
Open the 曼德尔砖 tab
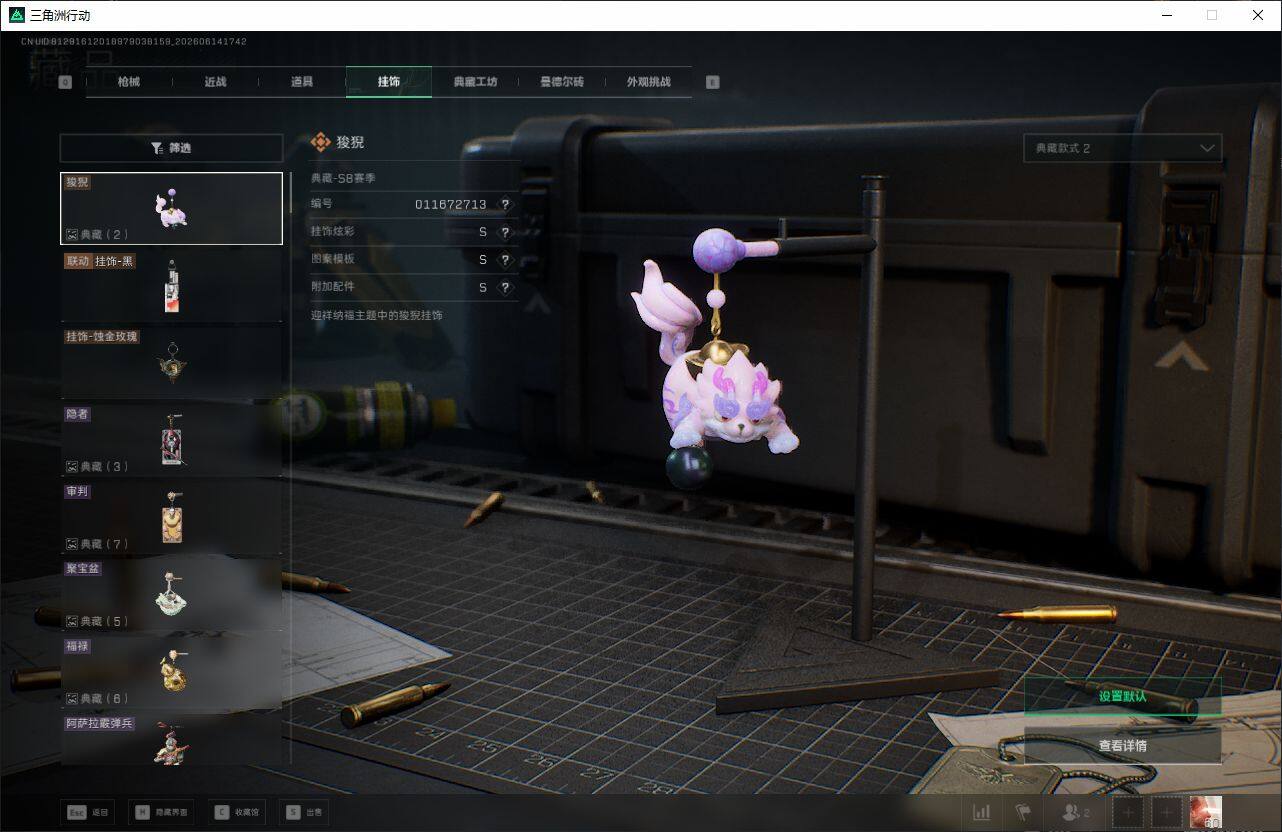coord(562,82)
